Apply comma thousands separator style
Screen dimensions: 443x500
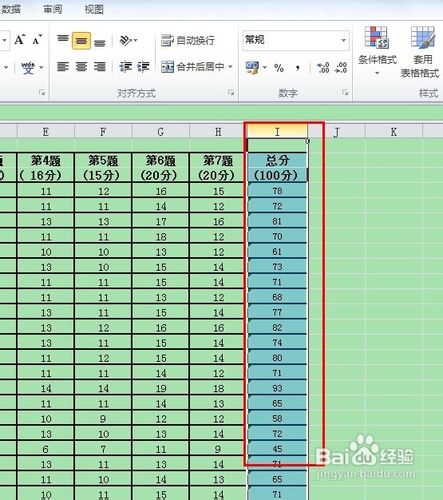[297, 68]
